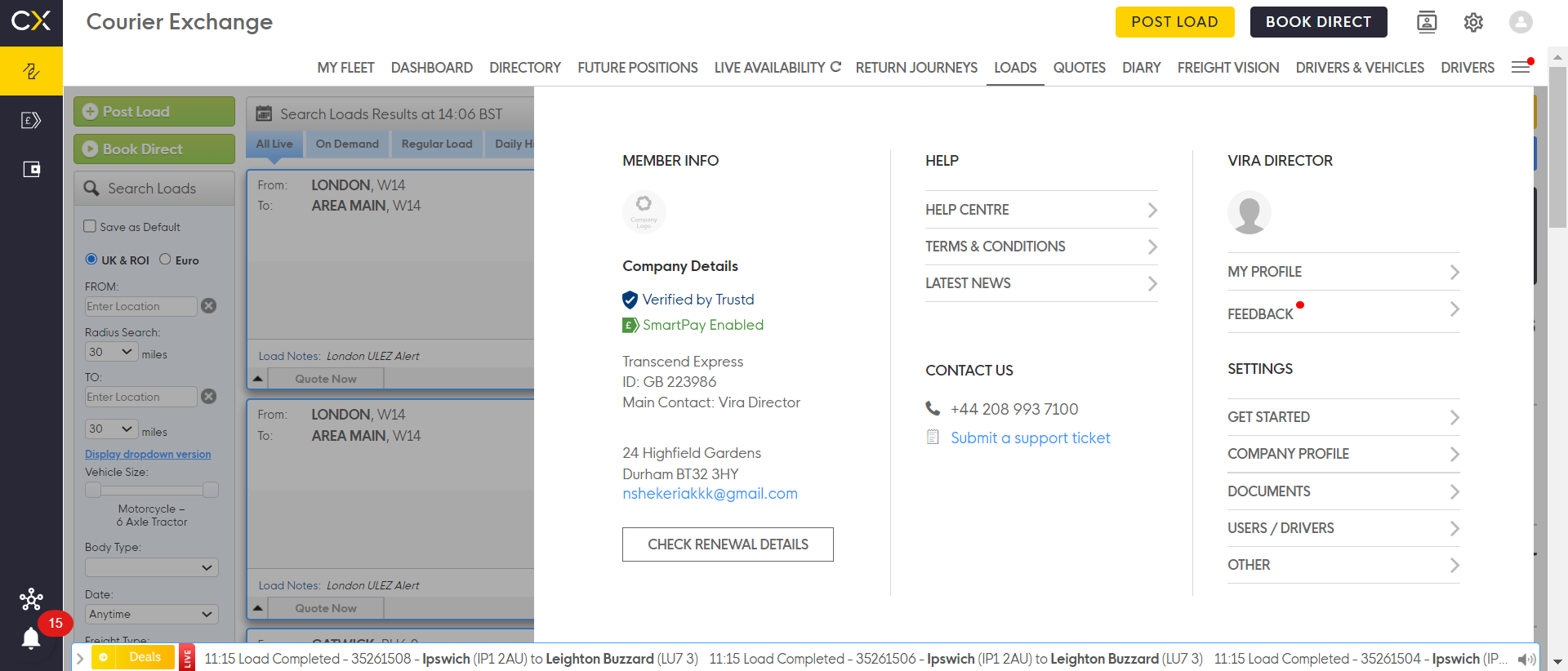
Task: Open Get Started settings
Action: (x=1343, y=417)
